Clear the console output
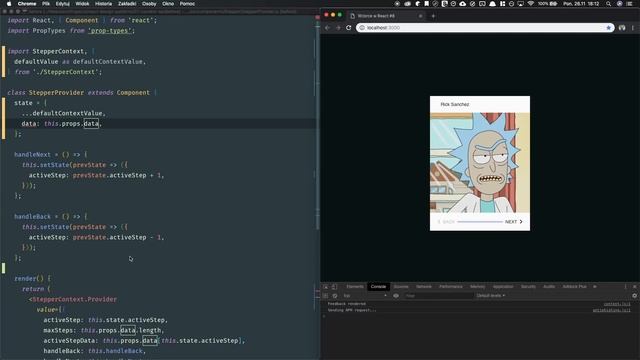The width and height of the screenshot is (640, 360). pos(335,296)
